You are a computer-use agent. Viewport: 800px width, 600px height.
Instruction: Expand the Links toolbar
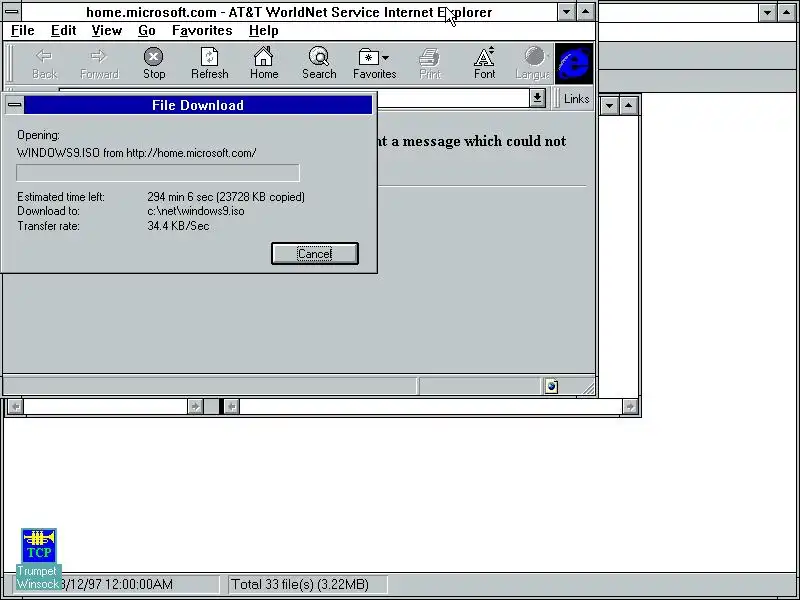coord(576,98)
